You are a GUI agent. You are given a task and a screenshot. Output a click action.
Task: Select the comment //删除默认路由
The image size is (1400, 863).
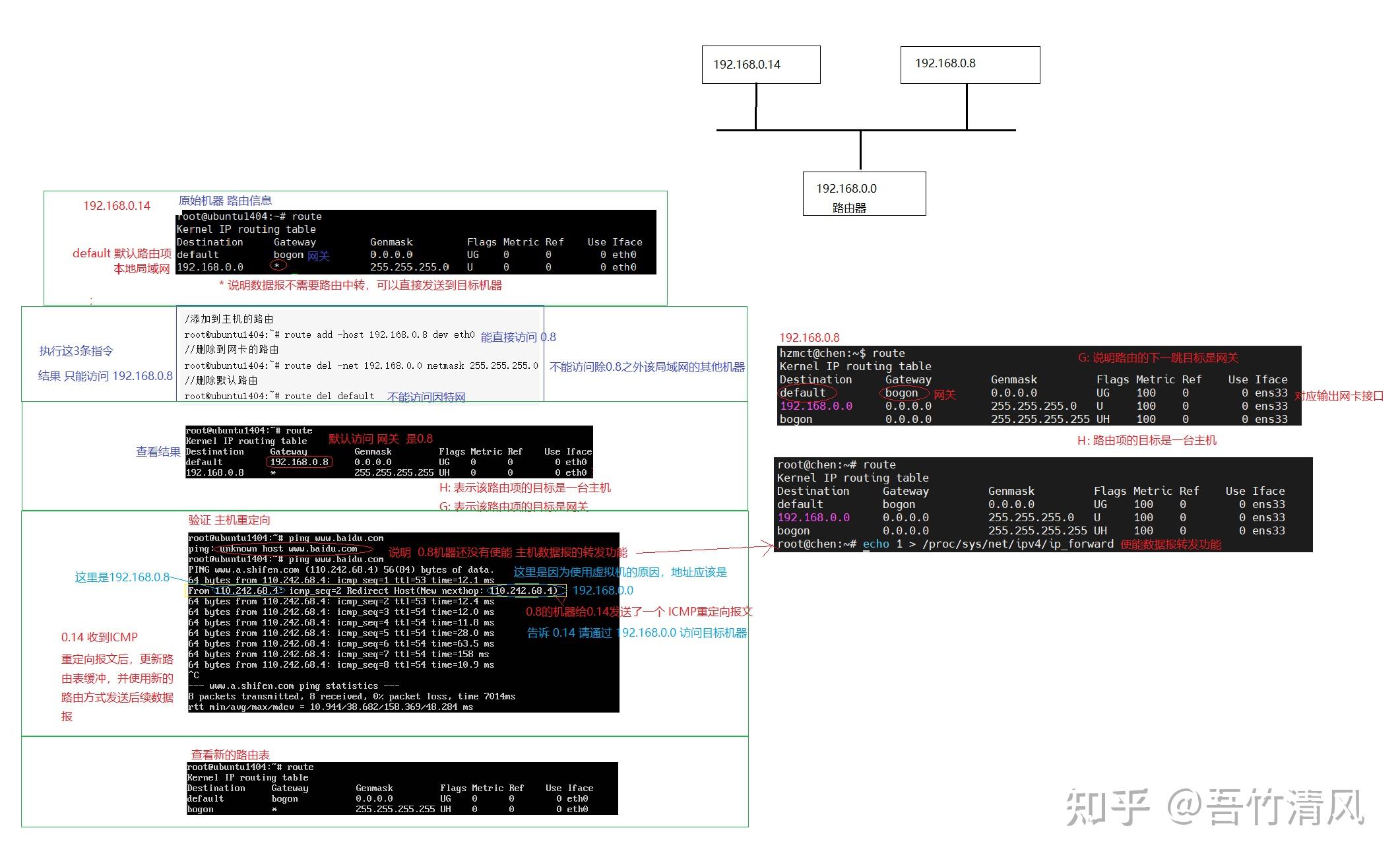(x=221, y=381)
